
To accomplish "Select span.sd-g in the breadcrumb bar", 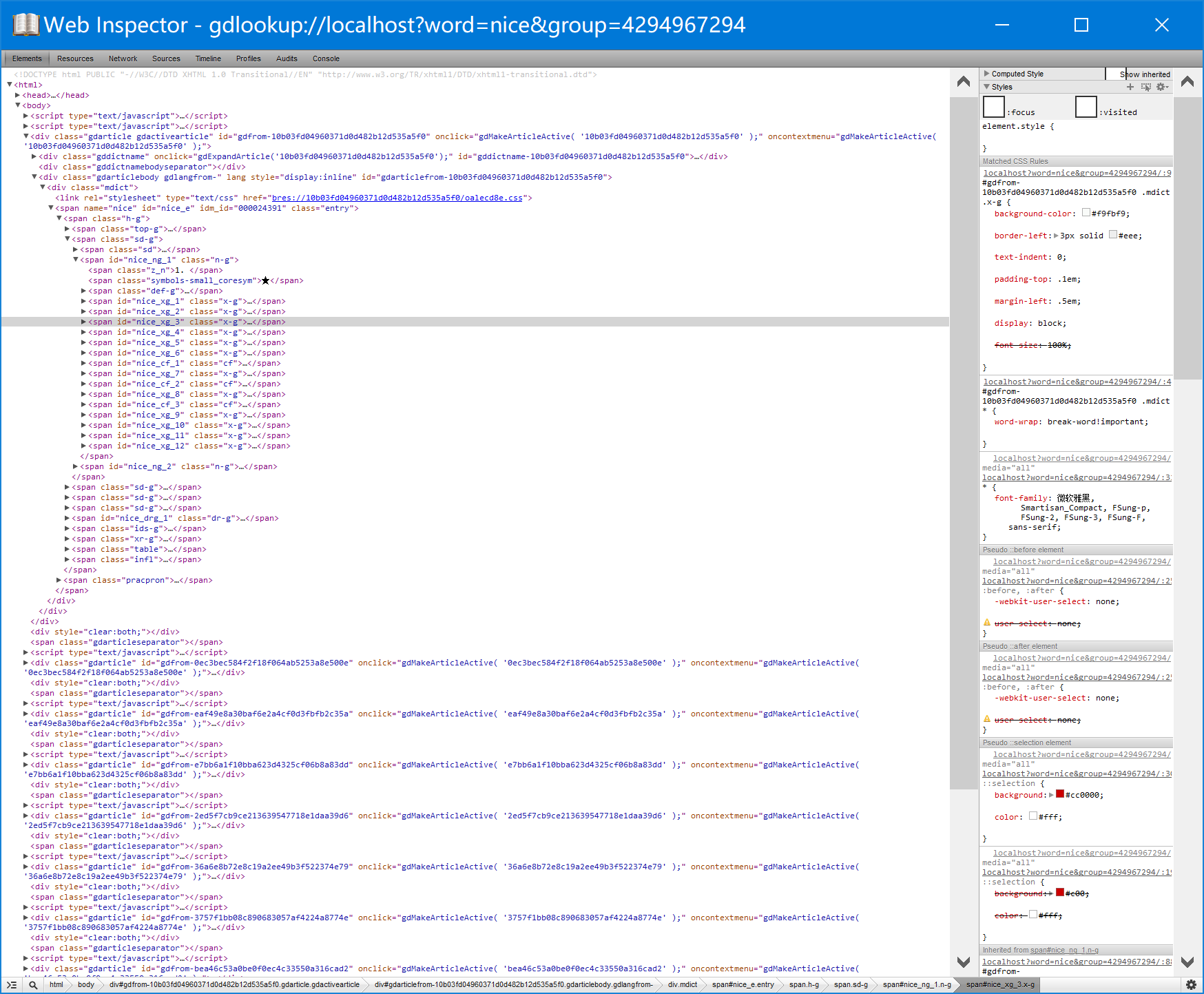I will (x=851, y=984).
